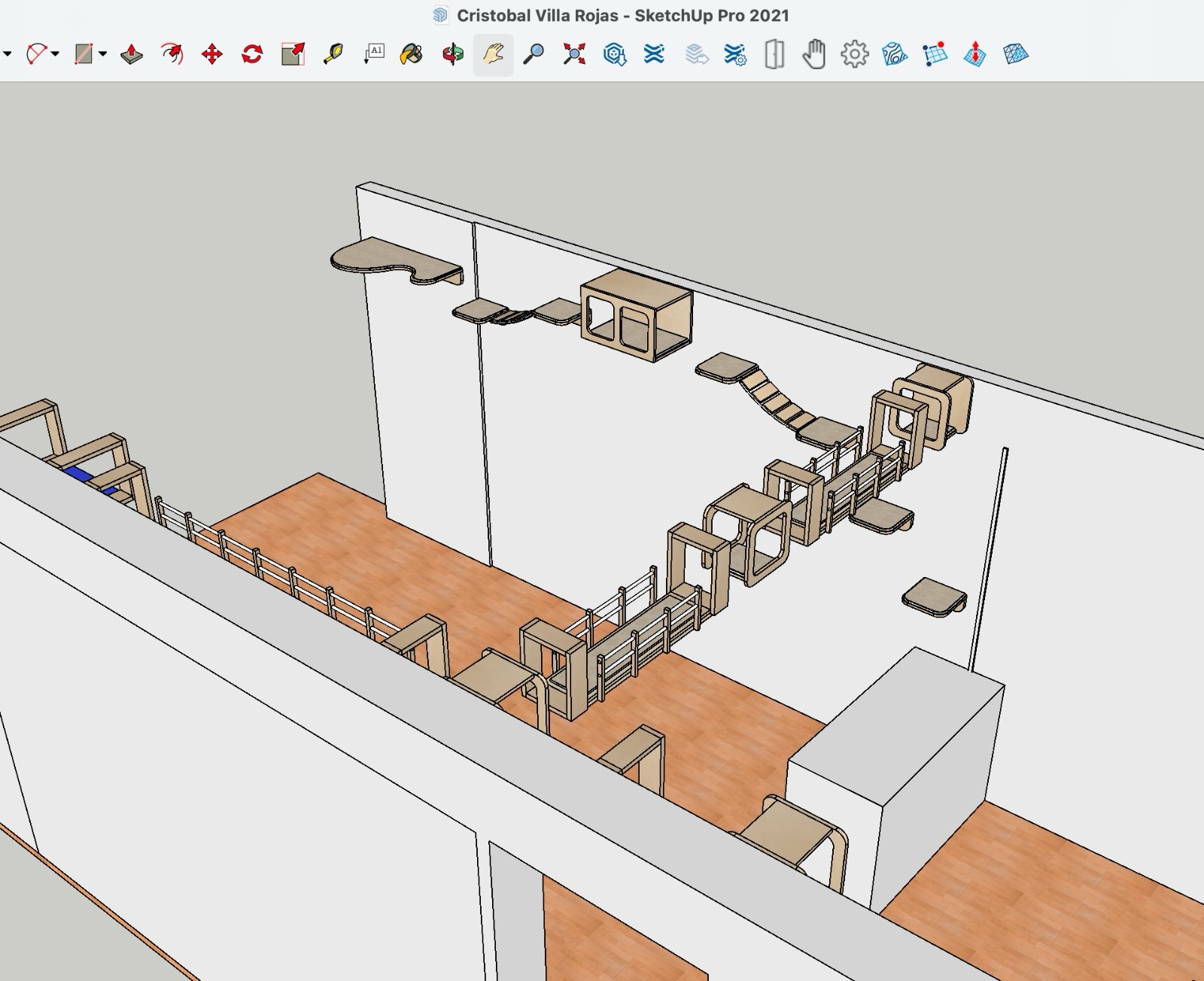Open the Extension Manager icon
Screen dimensions: 1204x981
734,54
